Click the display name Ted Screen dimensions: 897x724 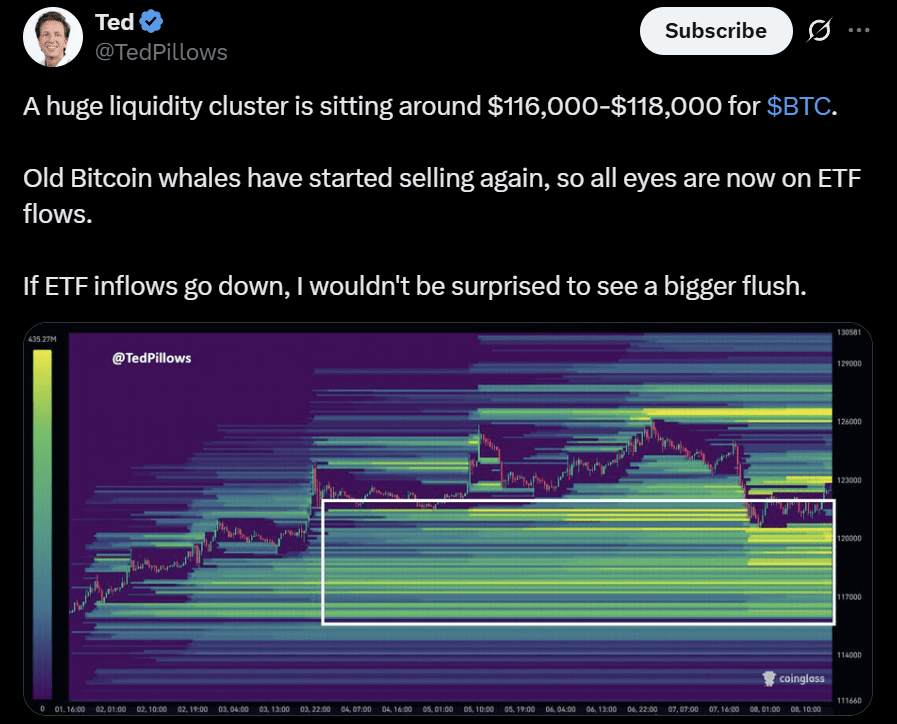click(115, 22)
